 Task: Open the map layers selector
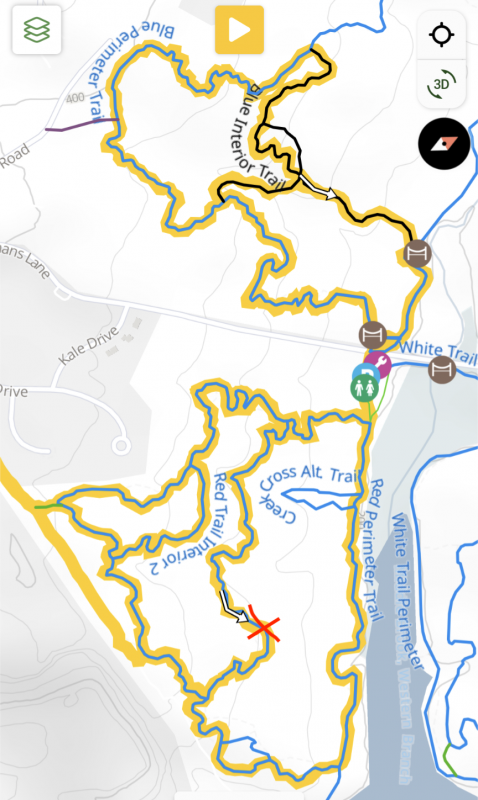point(37,30)
